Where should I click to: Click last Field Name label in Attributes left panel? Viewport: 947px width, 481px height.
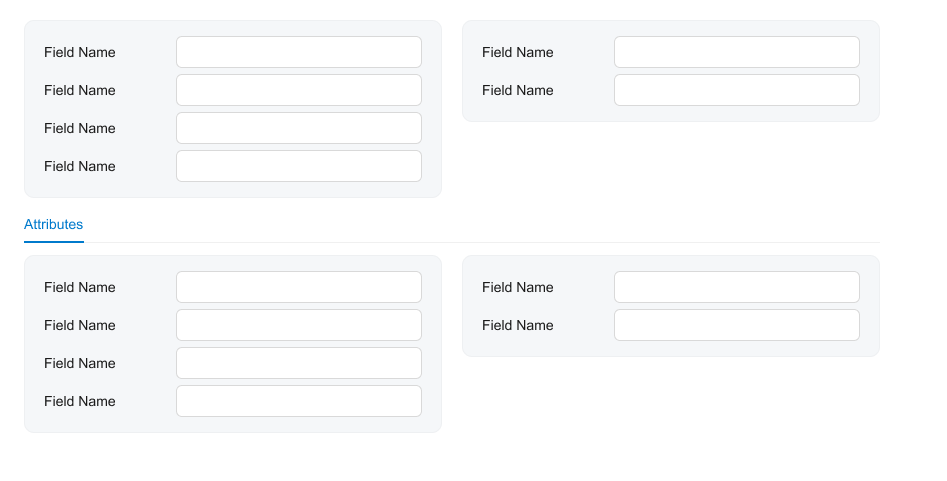click(x=80, y=401)
